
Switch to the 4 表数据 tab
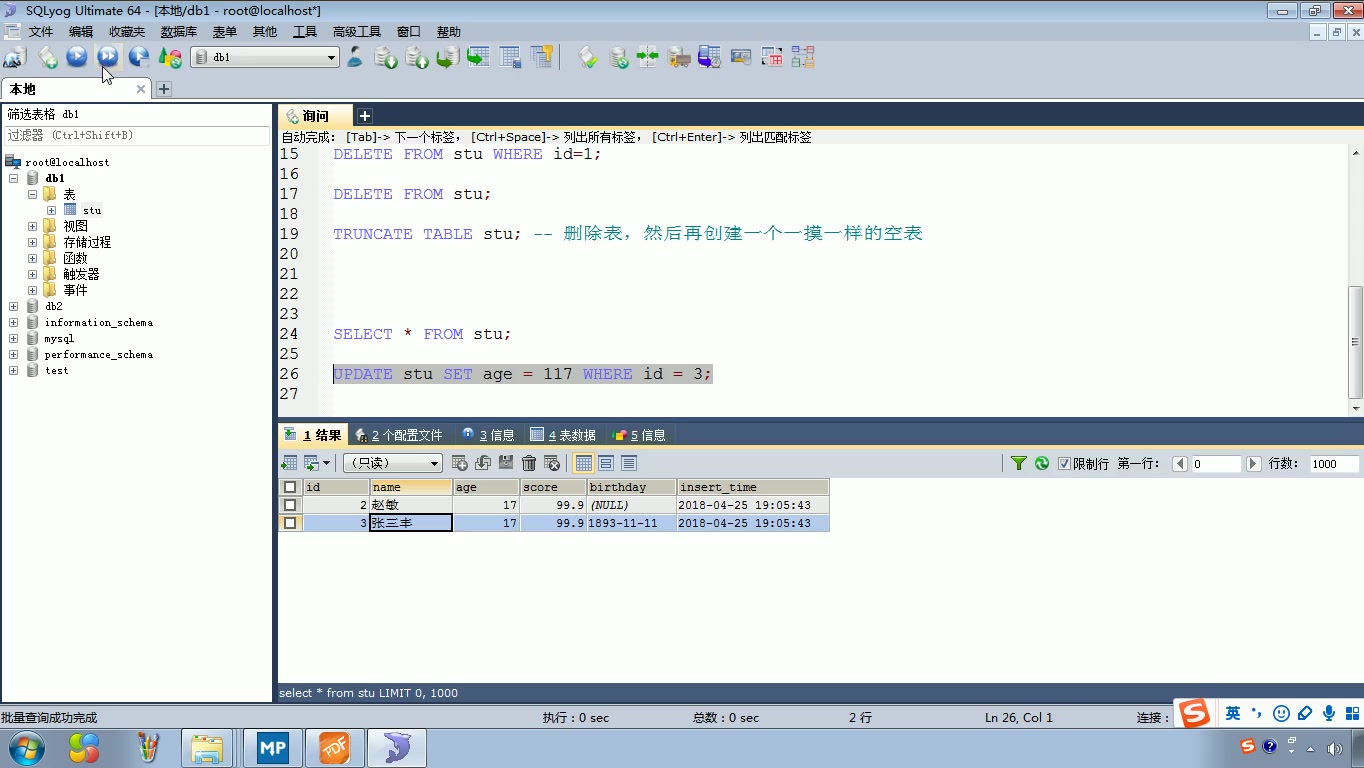[561, 434]
